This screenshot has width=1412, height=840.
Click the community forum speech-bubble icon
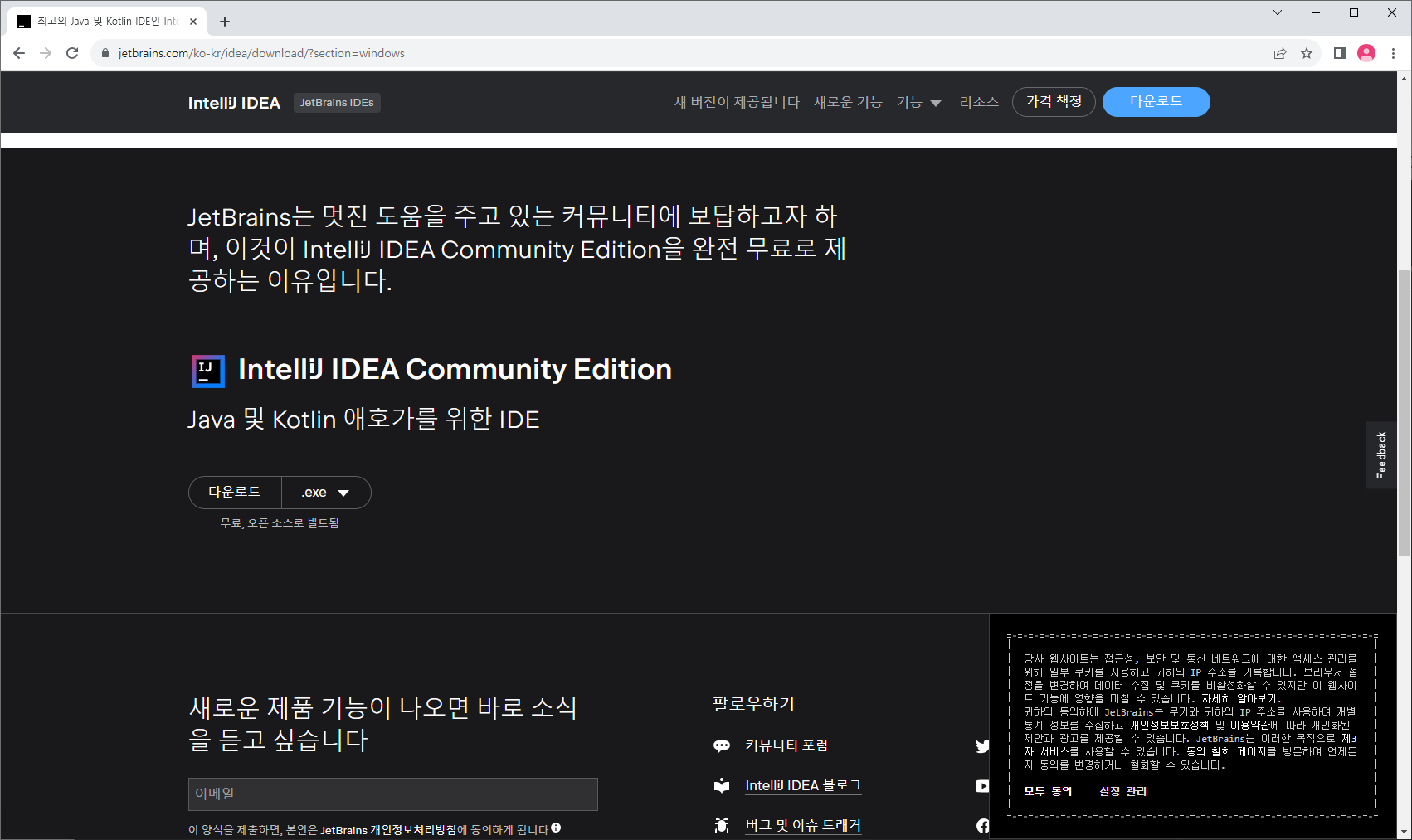(x=722, y=745)
